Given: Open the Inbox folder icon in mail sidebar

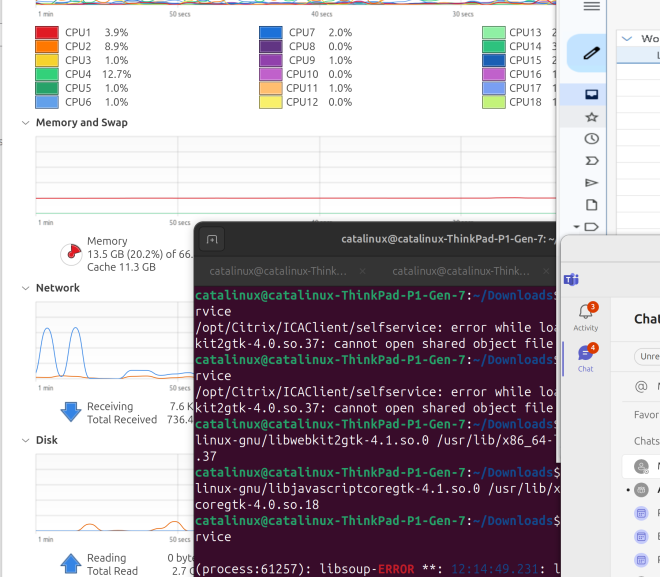Looking at the screenshot, I should coord(591,94).
